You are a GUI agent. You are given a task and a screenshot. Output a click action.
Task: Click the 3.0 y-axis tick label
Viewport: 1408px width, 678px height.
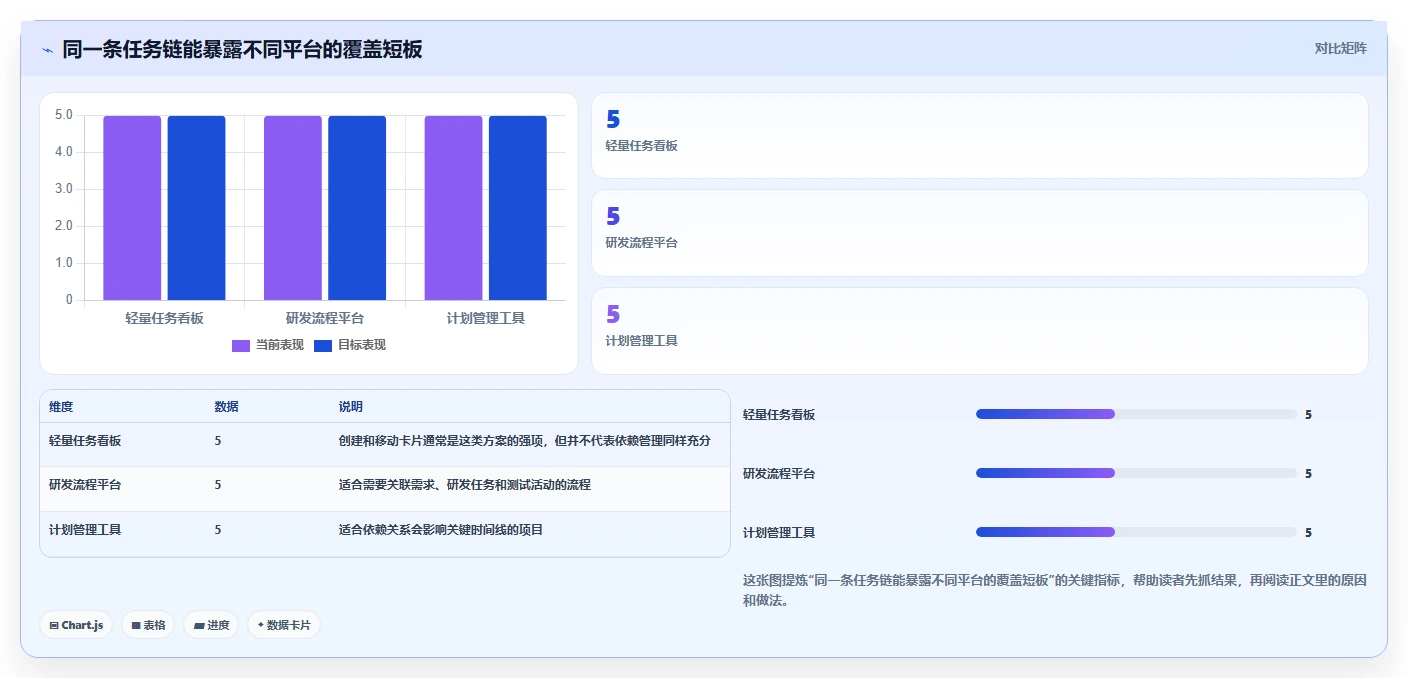pyautogui.click(x=64, y=189)
